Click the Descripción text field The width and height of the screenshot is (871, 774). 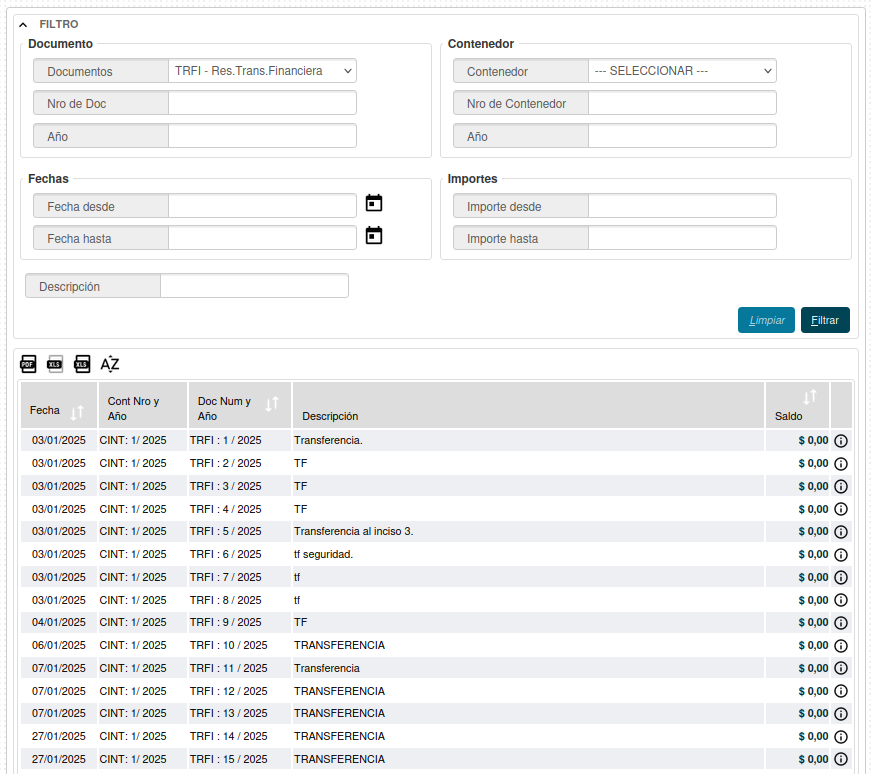pyautogui.click(x=254, y=286)
